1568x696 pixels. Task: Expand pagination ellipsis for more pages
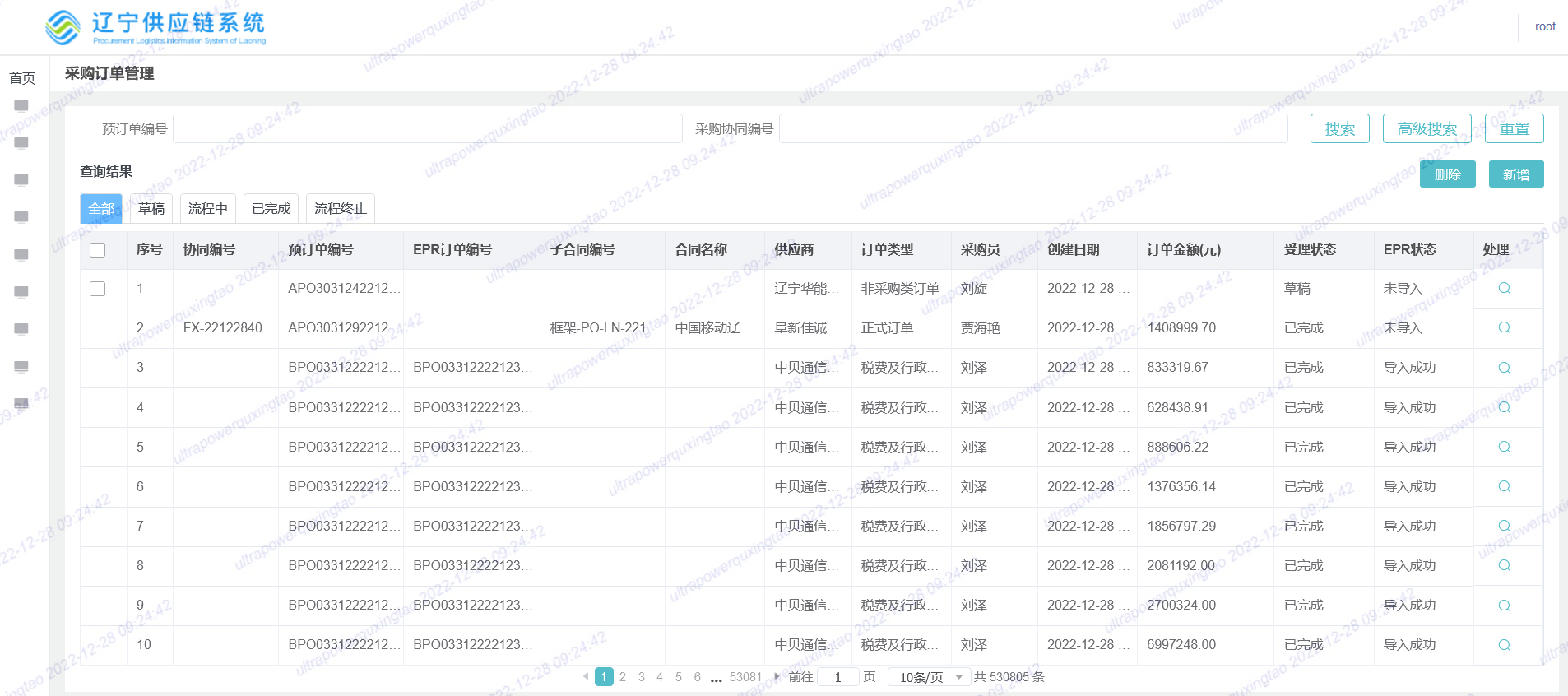click(717, 678)
